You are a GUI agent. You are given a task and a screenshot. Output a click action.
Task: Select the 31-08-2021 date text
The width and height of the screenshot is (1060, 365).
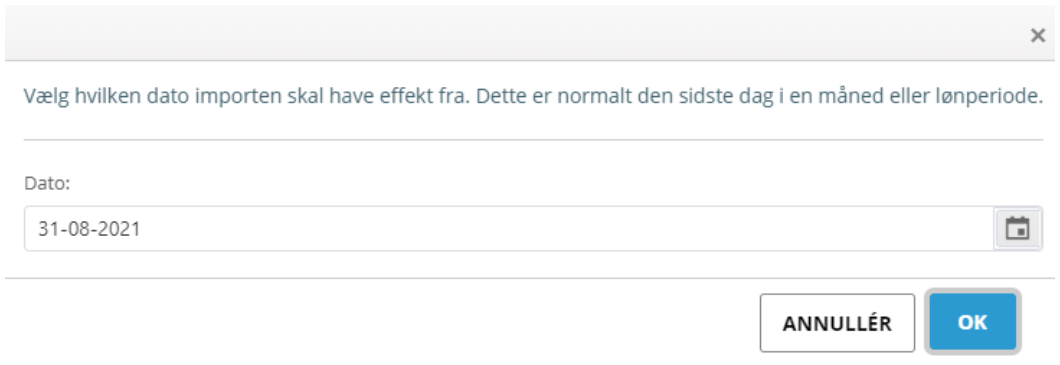89,229
